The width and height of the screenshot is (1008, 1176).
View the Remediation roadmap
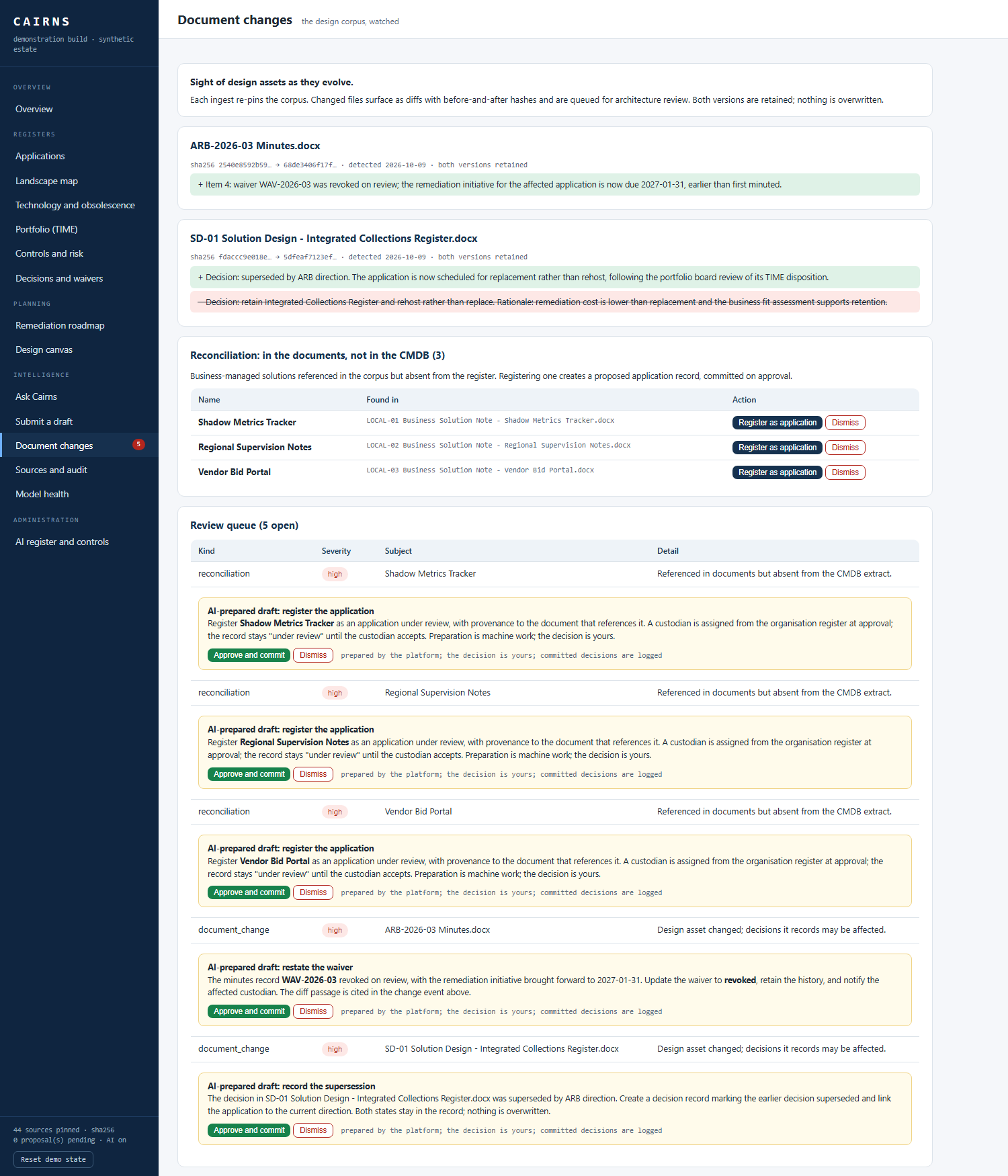(60, 325)
